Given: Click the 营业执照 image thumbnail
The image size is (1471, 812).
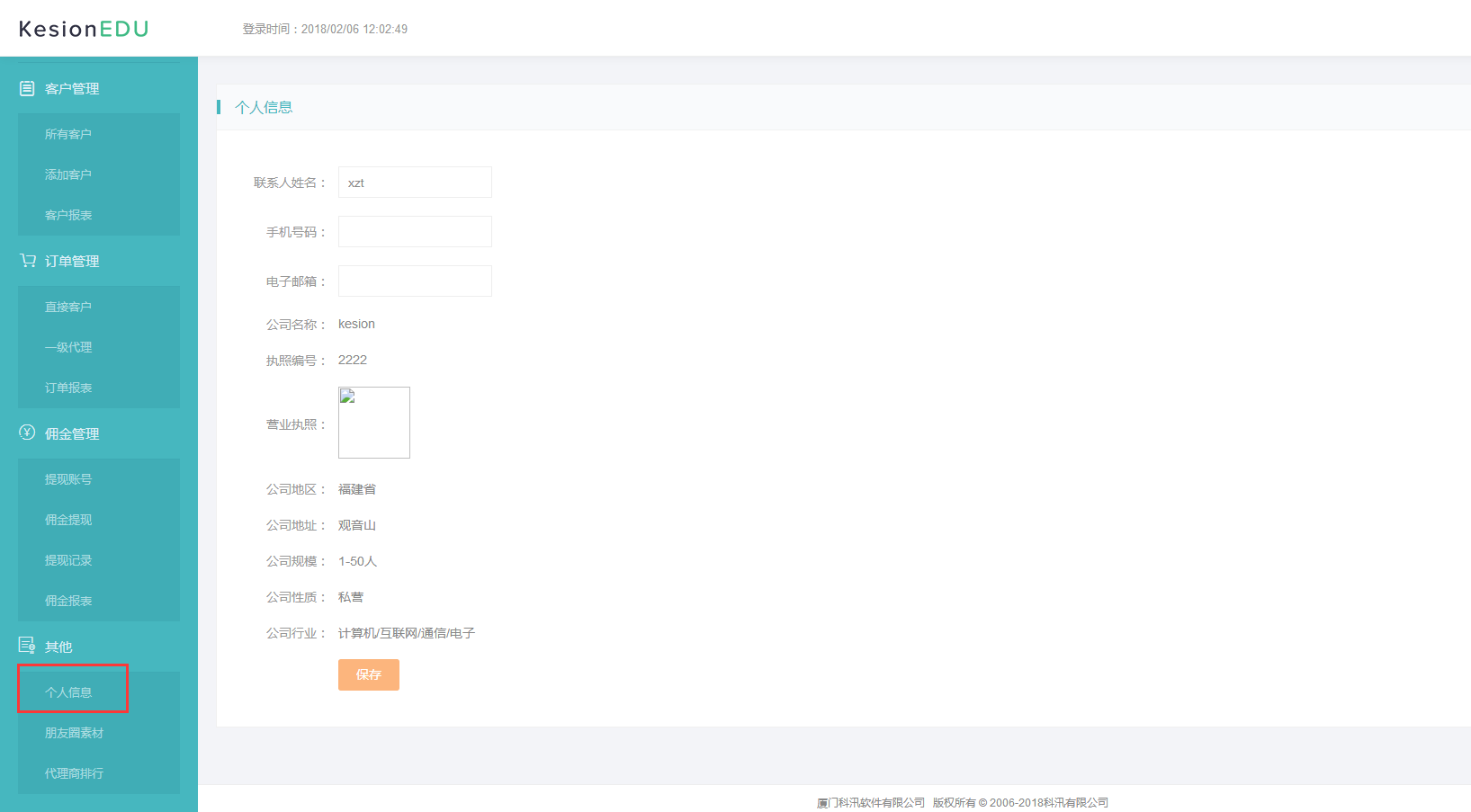Looking at the screenshot, I should pos(374,423).
